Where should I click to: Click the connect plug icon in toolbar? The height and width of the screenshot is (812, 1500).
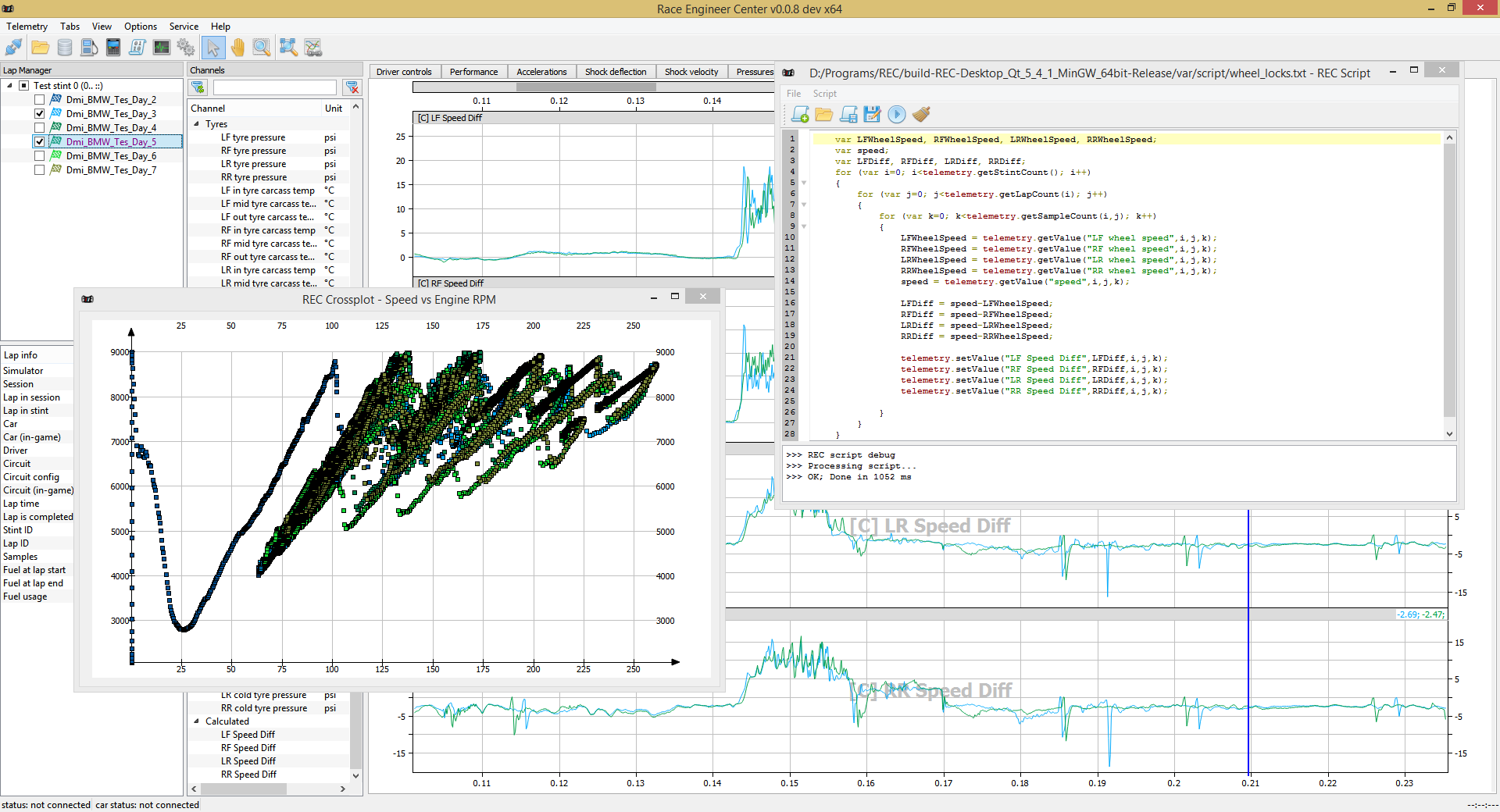pos(14,48)
